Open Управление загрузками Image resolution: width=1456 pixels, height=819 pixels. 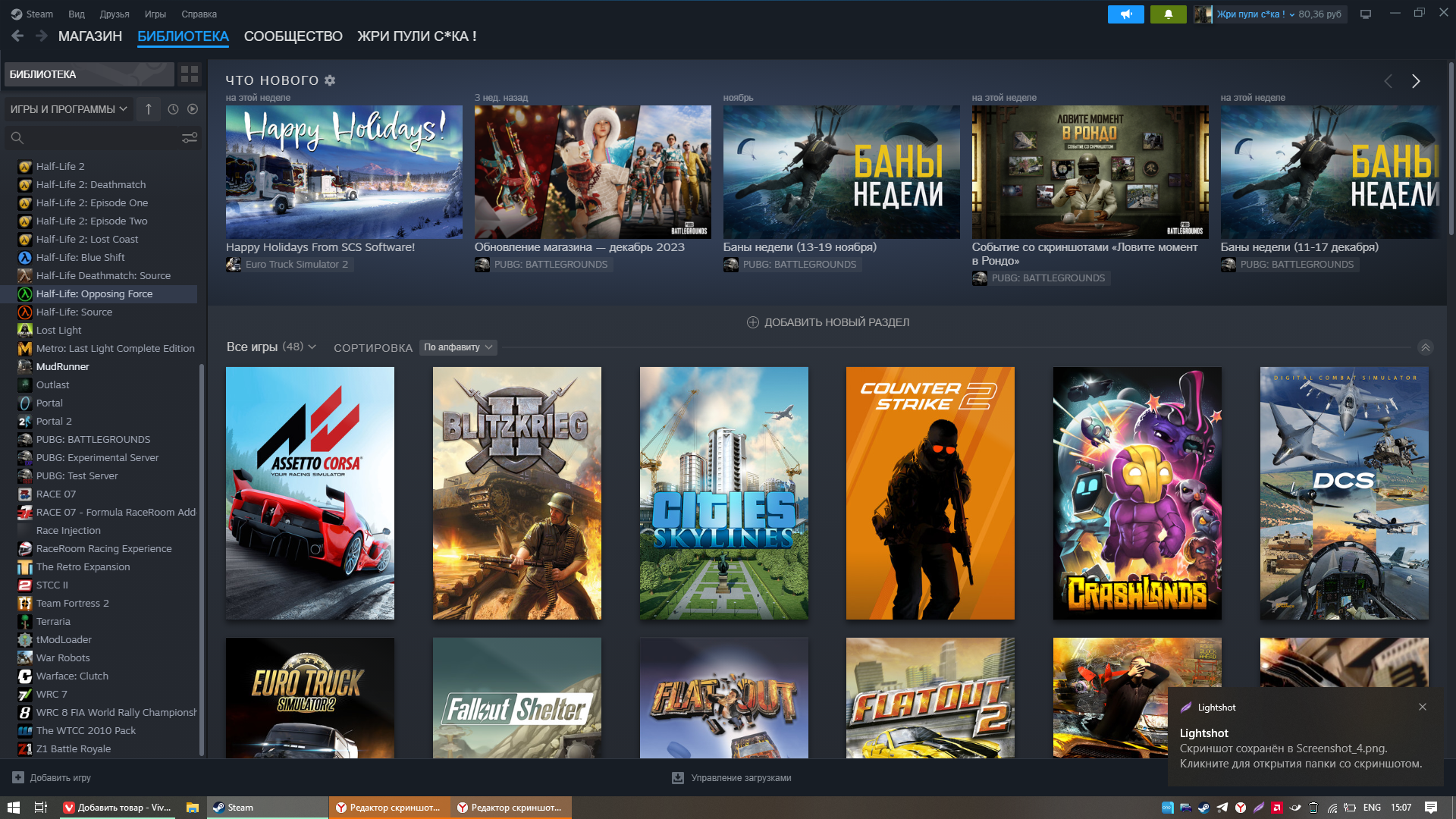(x=732, y=777)
